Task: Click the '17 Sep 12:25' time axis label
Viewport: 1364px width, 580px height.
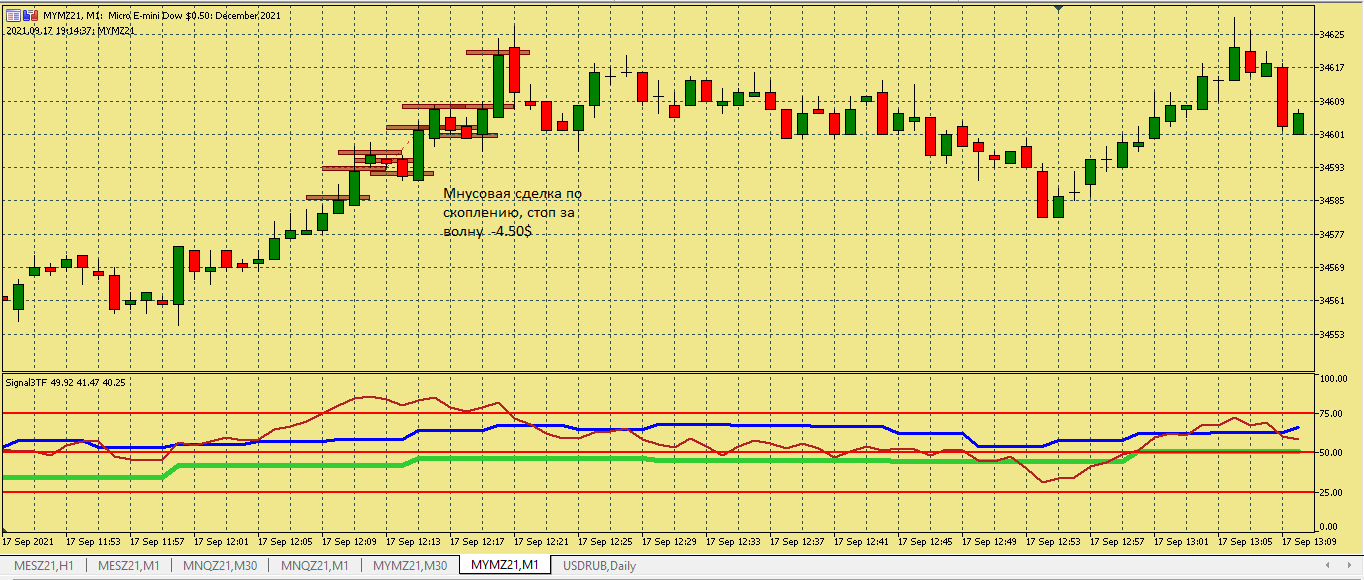Action: pos(605,542)
